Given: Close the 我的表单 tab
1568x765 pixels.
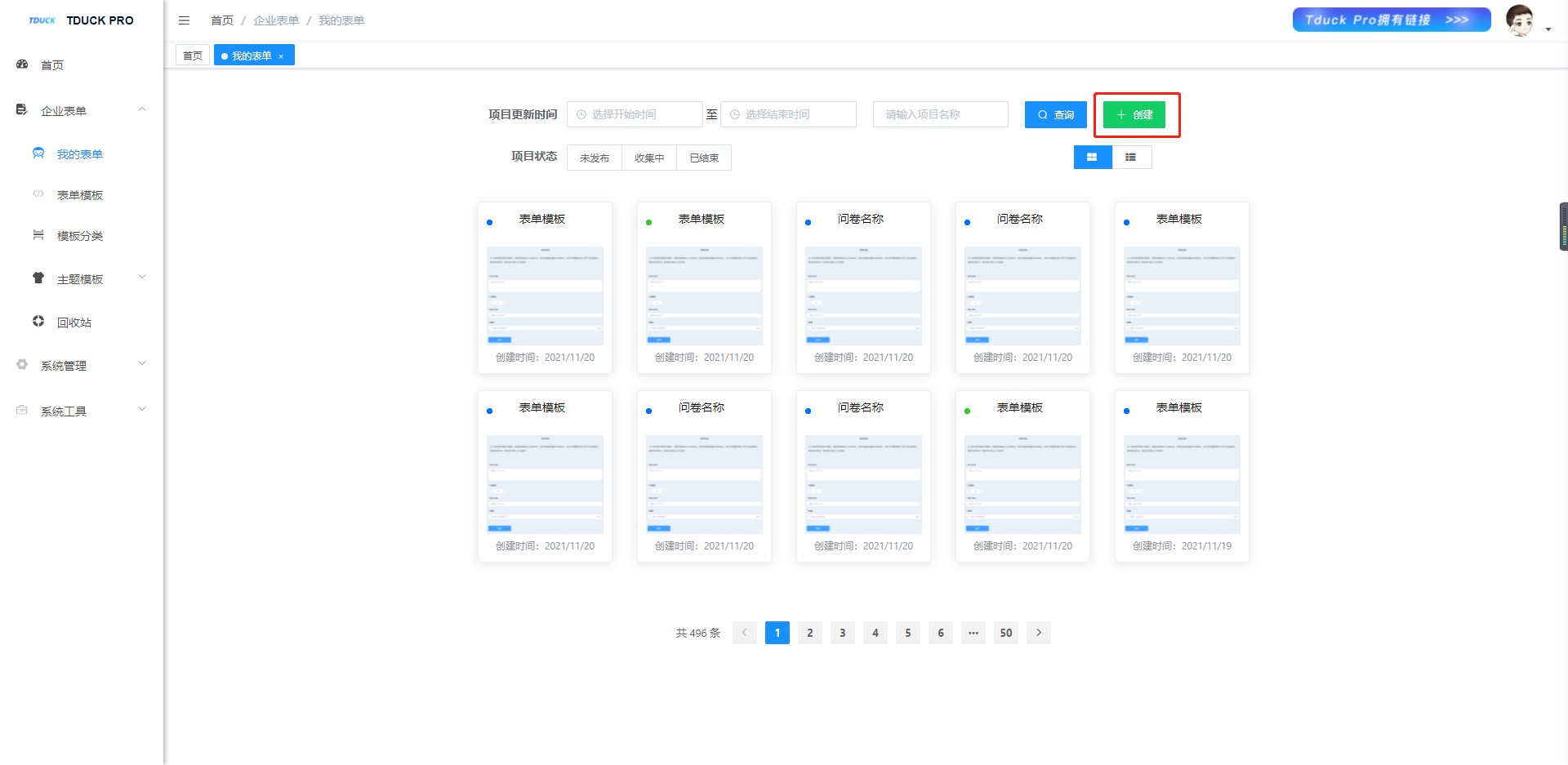Looking at the screenshot, I should point(281,56).
